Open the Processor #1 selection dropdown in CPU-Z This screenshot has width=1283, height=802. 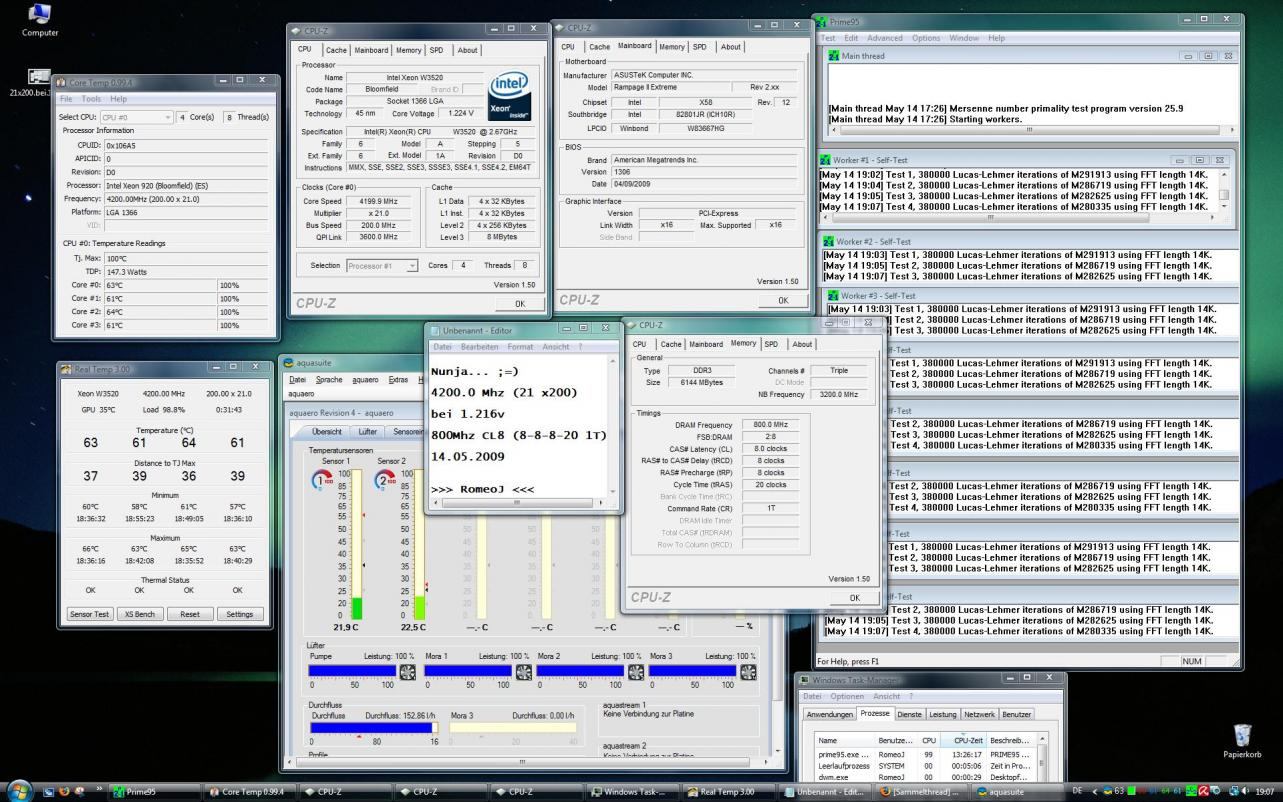tap(383, 266)
